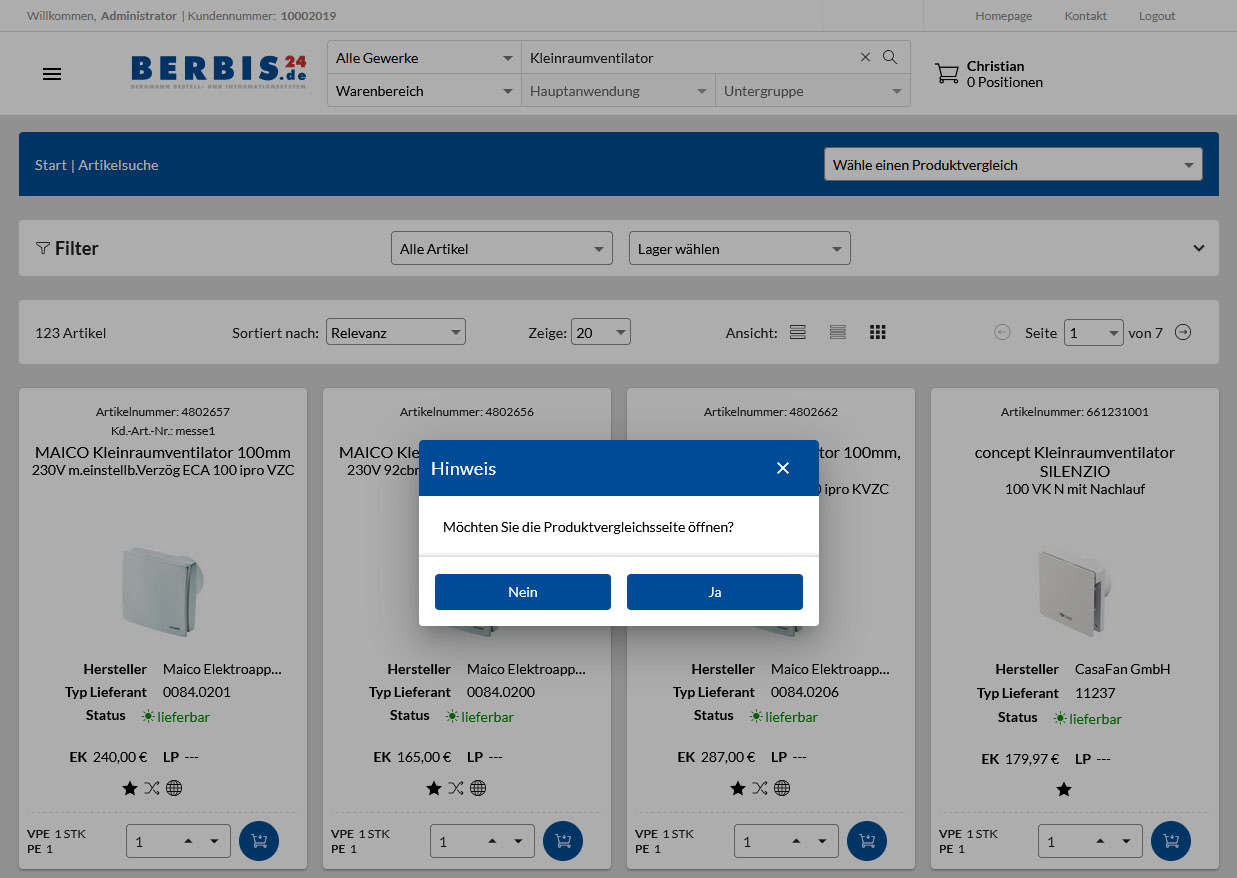Open globe web link for article 4802656
The height and width of the screenshot is (878, 1237).
478,788
